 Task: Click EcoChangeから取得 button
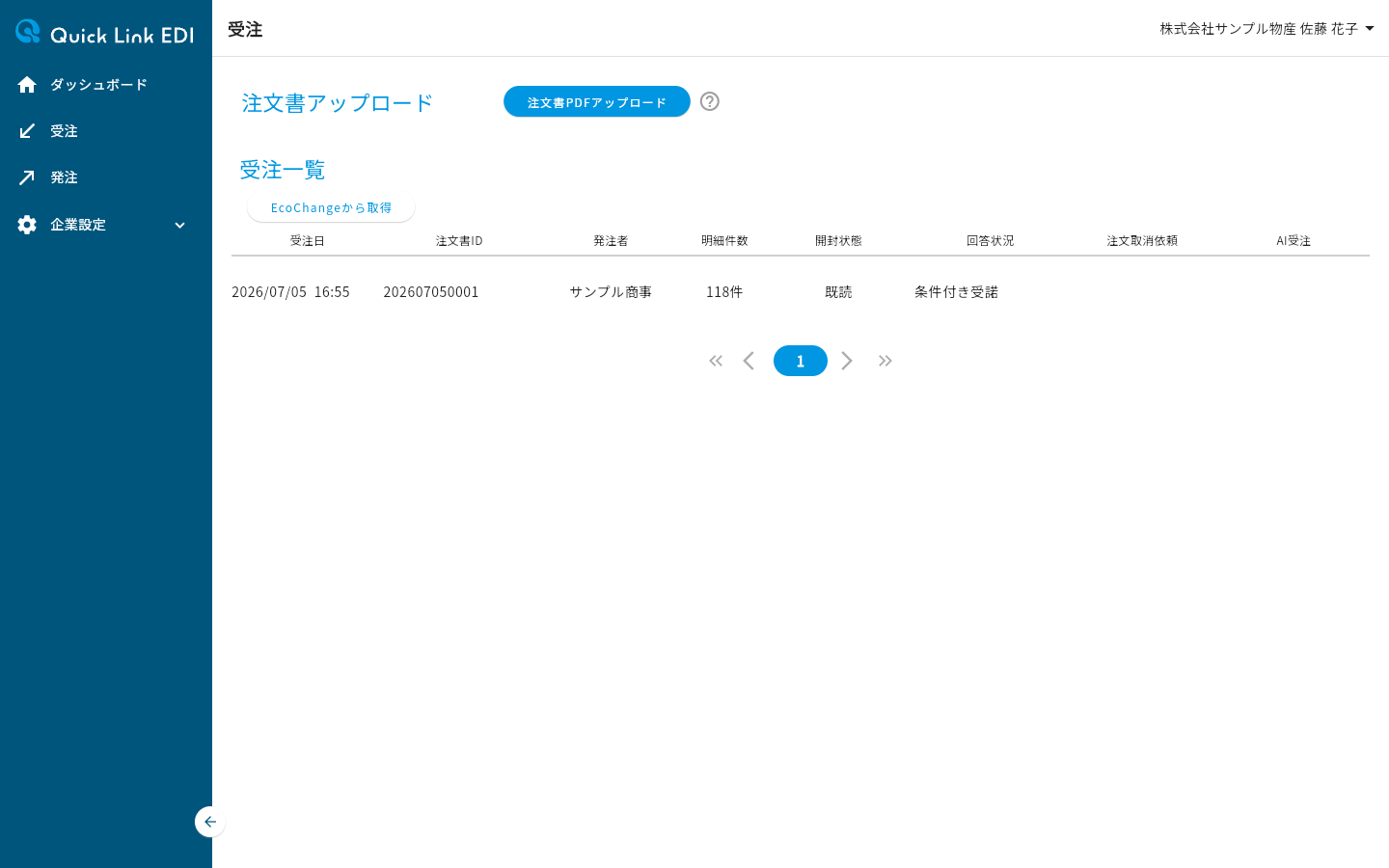click(x=331, y=207)
